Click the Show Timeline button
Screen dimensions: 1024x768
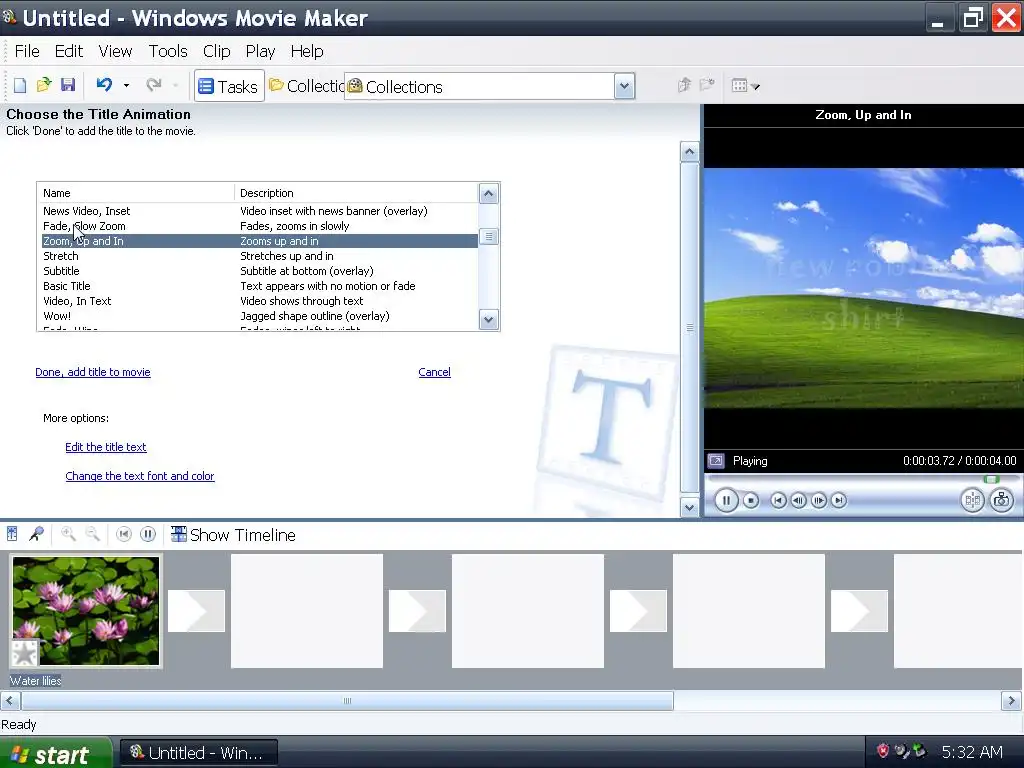pyautogui.click(x=233, y=535)
